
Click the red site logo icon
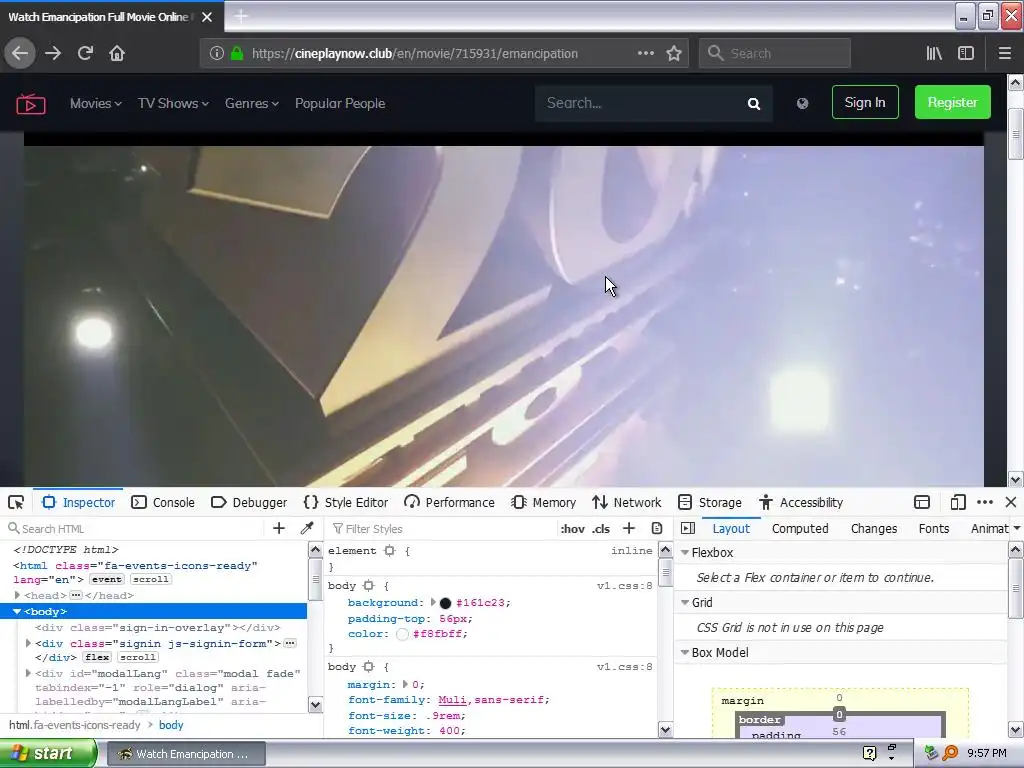tap(31, 103)
